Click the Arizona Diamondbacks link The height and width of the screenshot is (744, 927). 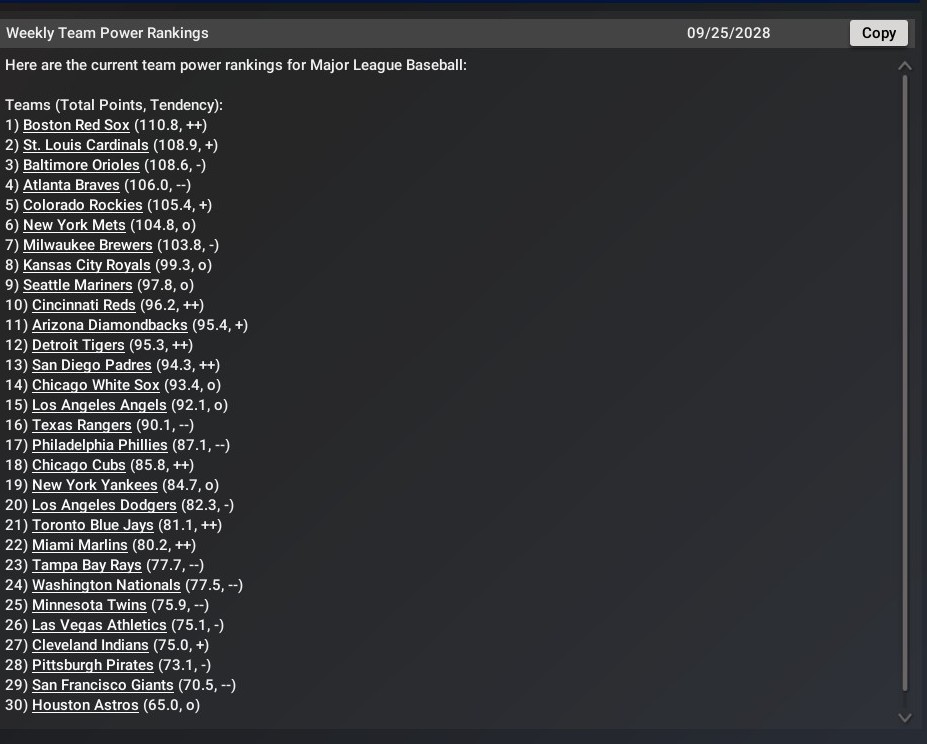(109, 325)
